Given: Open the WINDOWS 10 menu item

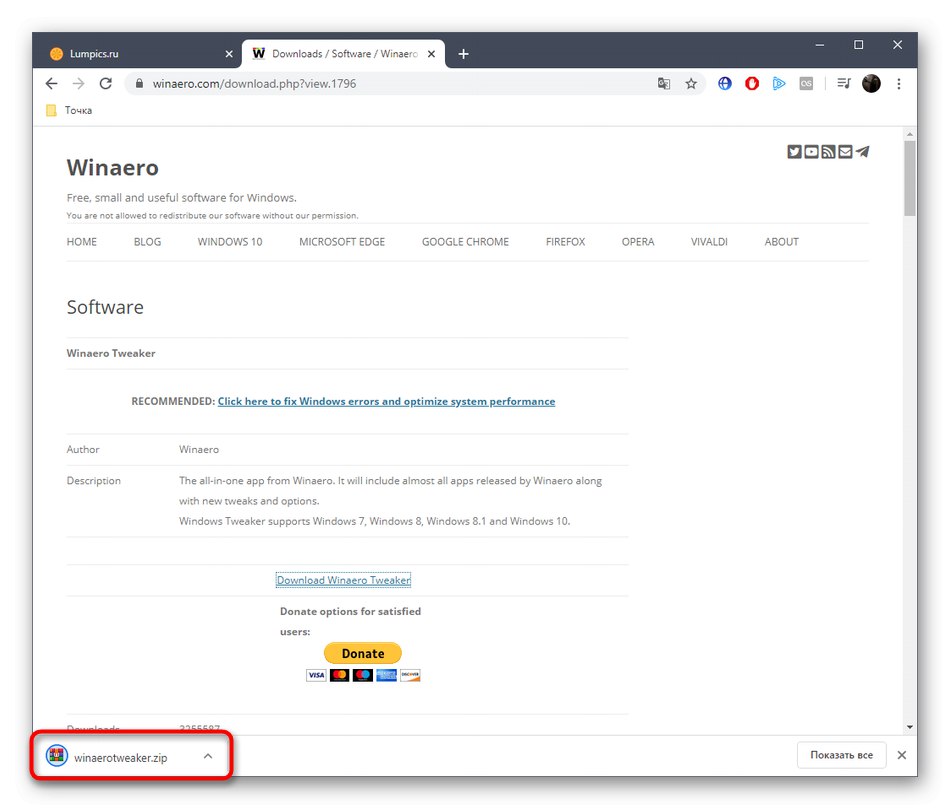Looking at the screenshot, I should point(230,242).
